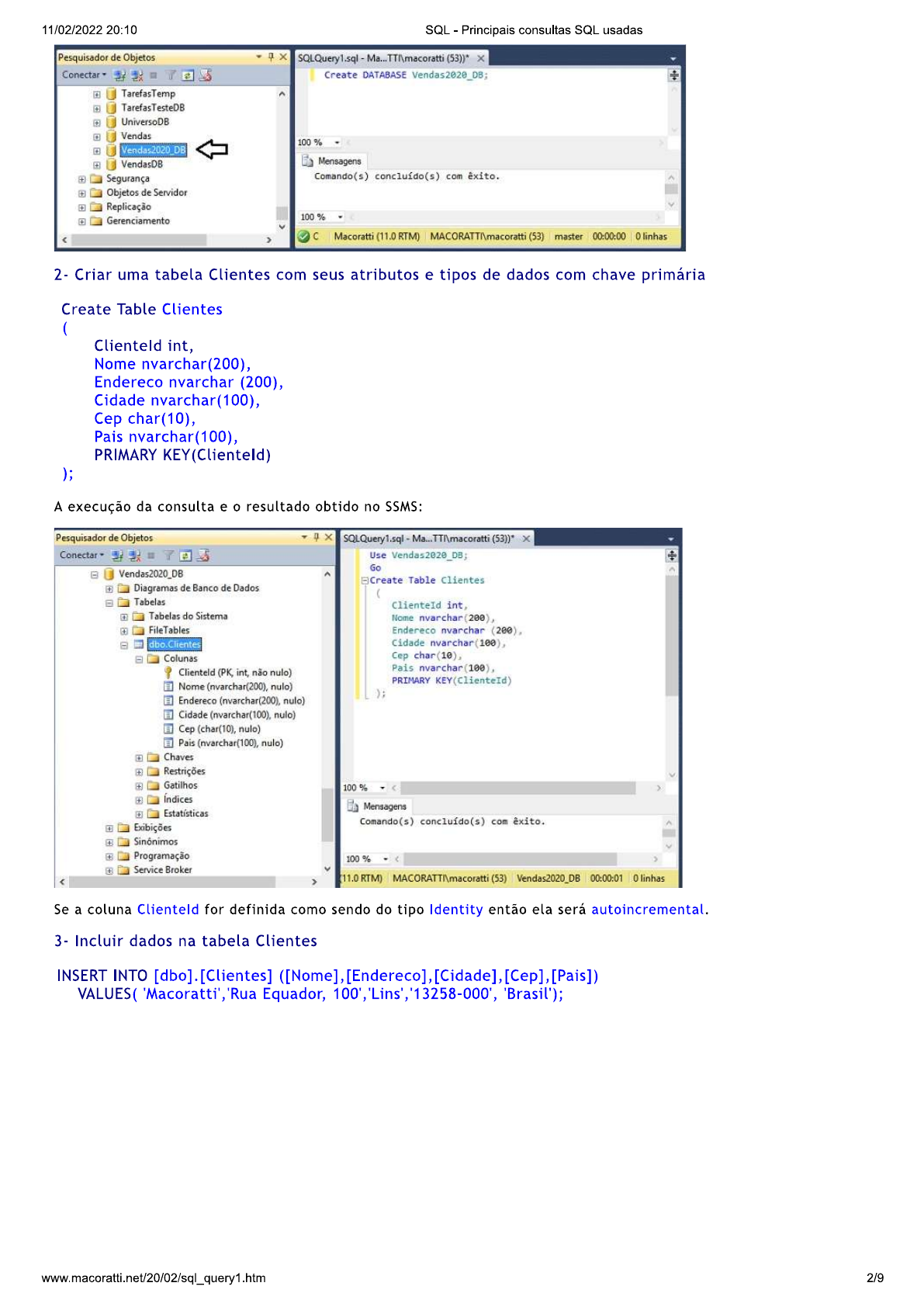Select the Endereco column tree item
This screenshot has width=924, height=1307.
[x=241, y=700]
